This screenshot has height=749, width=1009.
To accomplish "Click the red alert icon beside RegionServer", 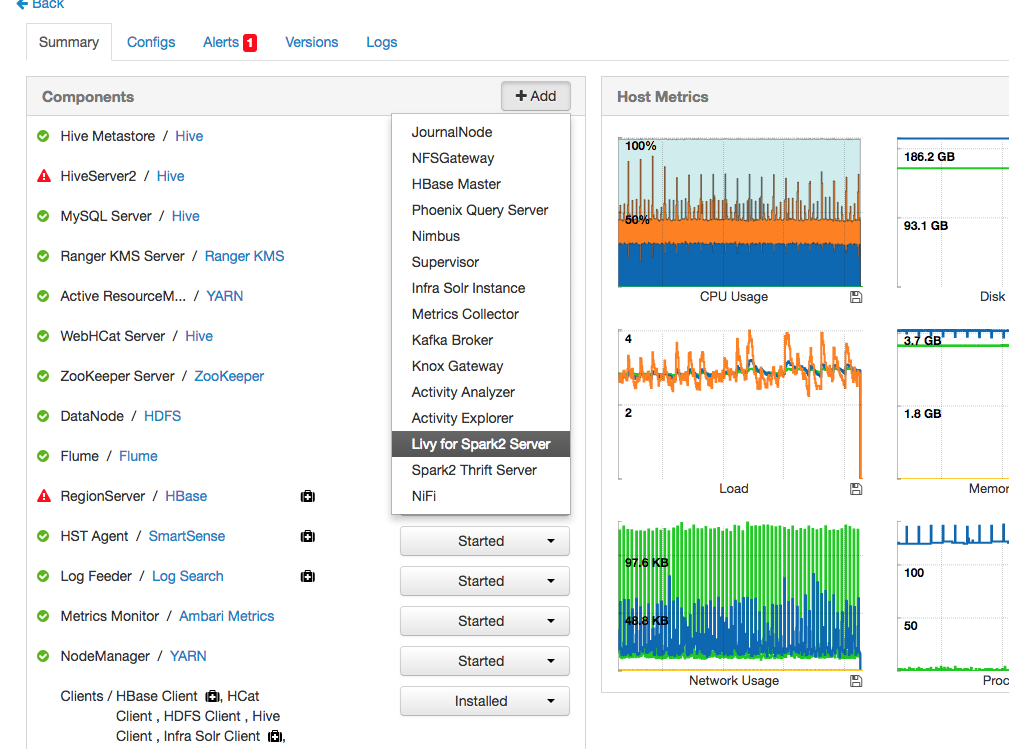I will click(x=42, y=496).
